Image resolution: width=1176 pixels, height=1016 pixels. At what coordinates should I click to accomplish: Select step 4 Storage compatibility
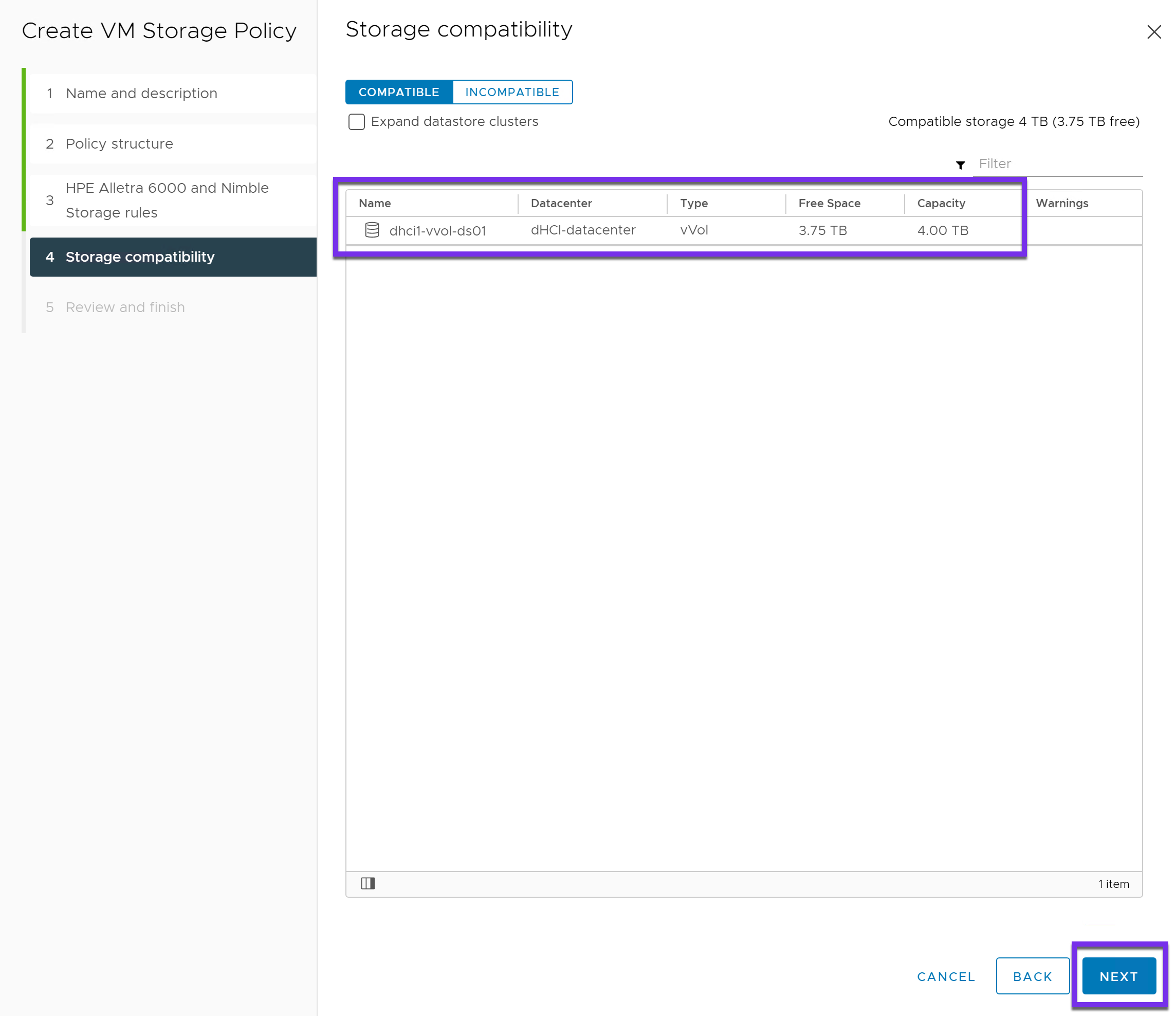(x=140, y=257)
